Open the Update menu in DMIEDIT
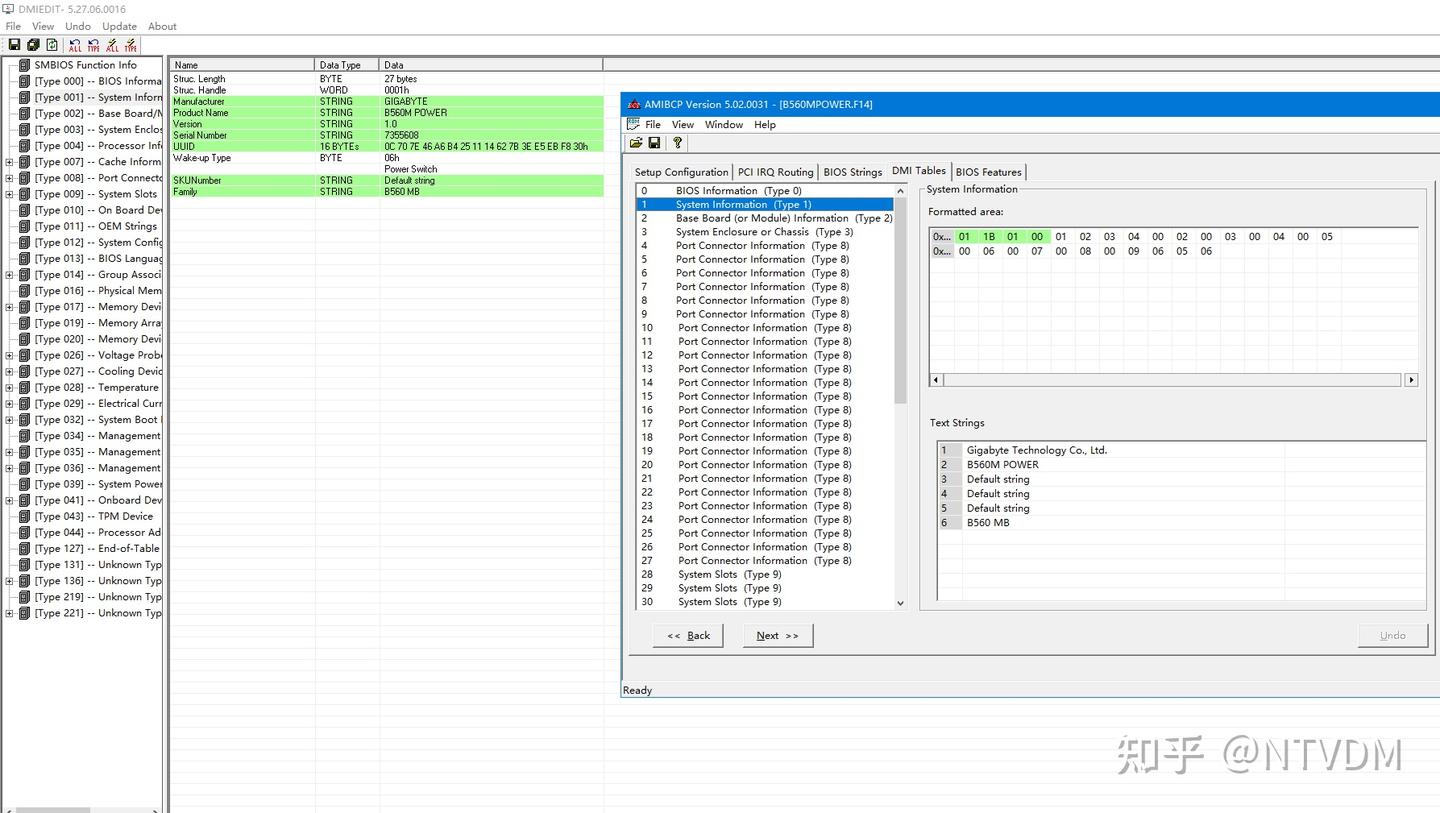Screen dimensions: 1440x813 point(118,26)
